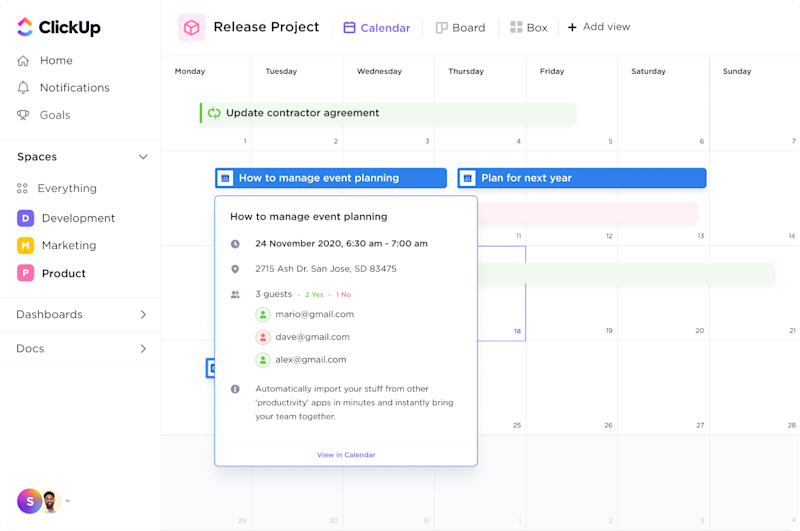Select the highlighted day 18 cell

click(502, 293)
